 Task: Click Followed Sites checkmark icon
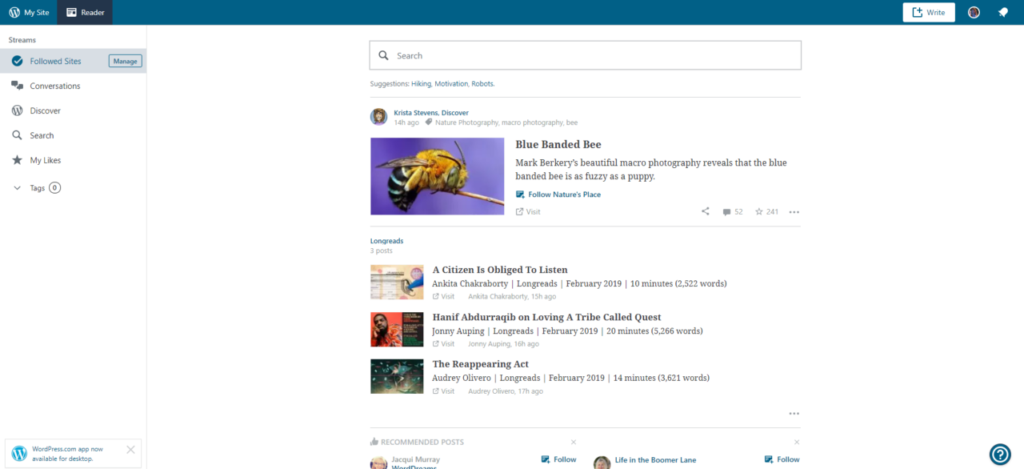click(17, 61)
